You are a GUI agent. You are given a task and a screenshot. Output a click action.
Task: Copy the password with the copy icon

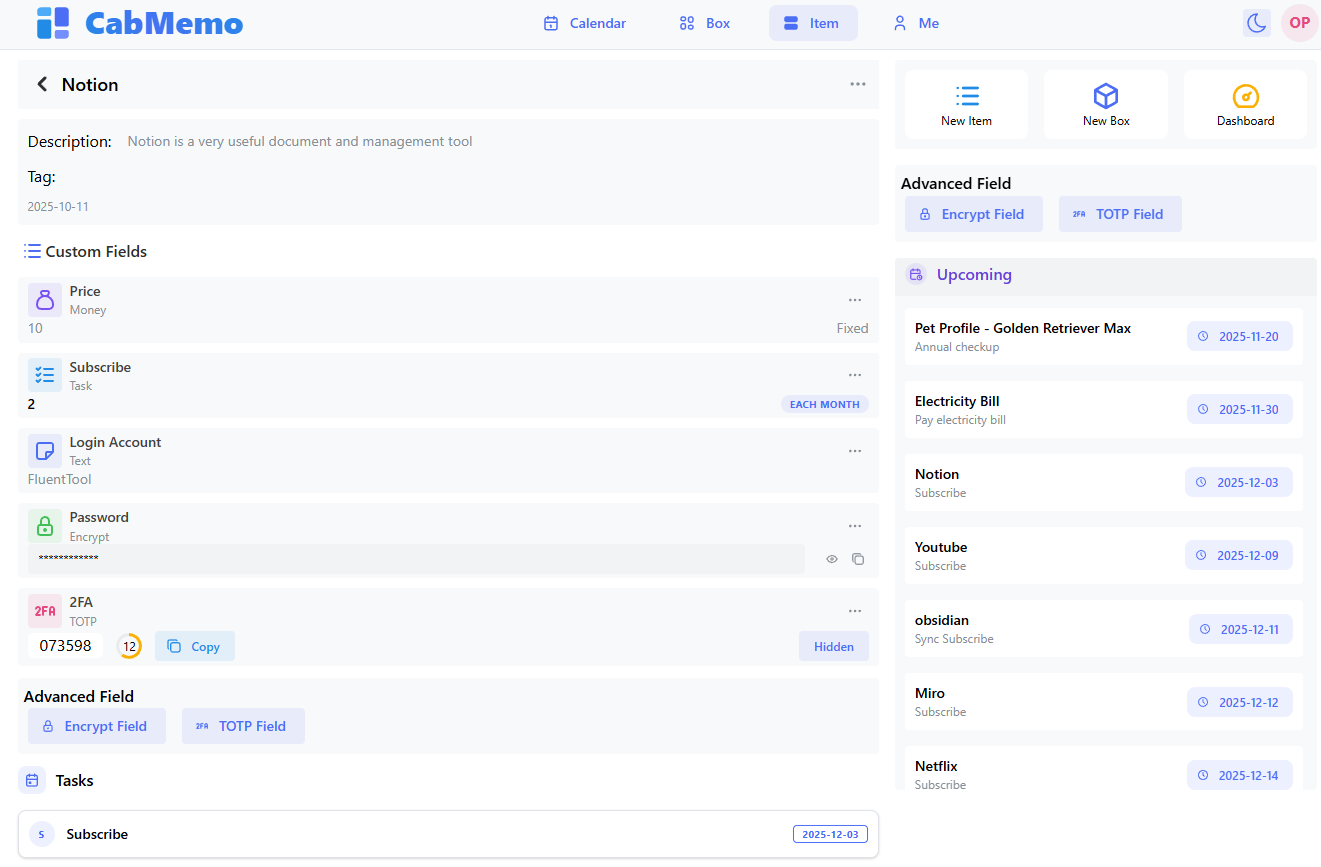click(858, 559)
